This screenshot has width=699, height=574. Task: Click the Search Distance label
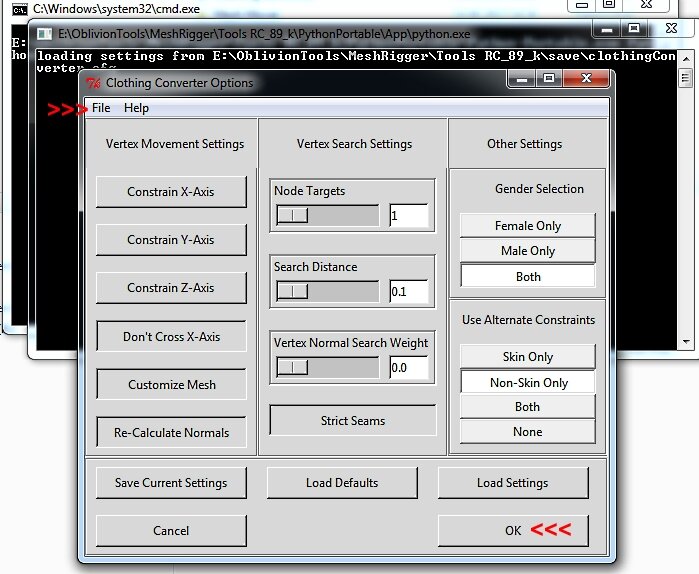[x=316, y=267]
